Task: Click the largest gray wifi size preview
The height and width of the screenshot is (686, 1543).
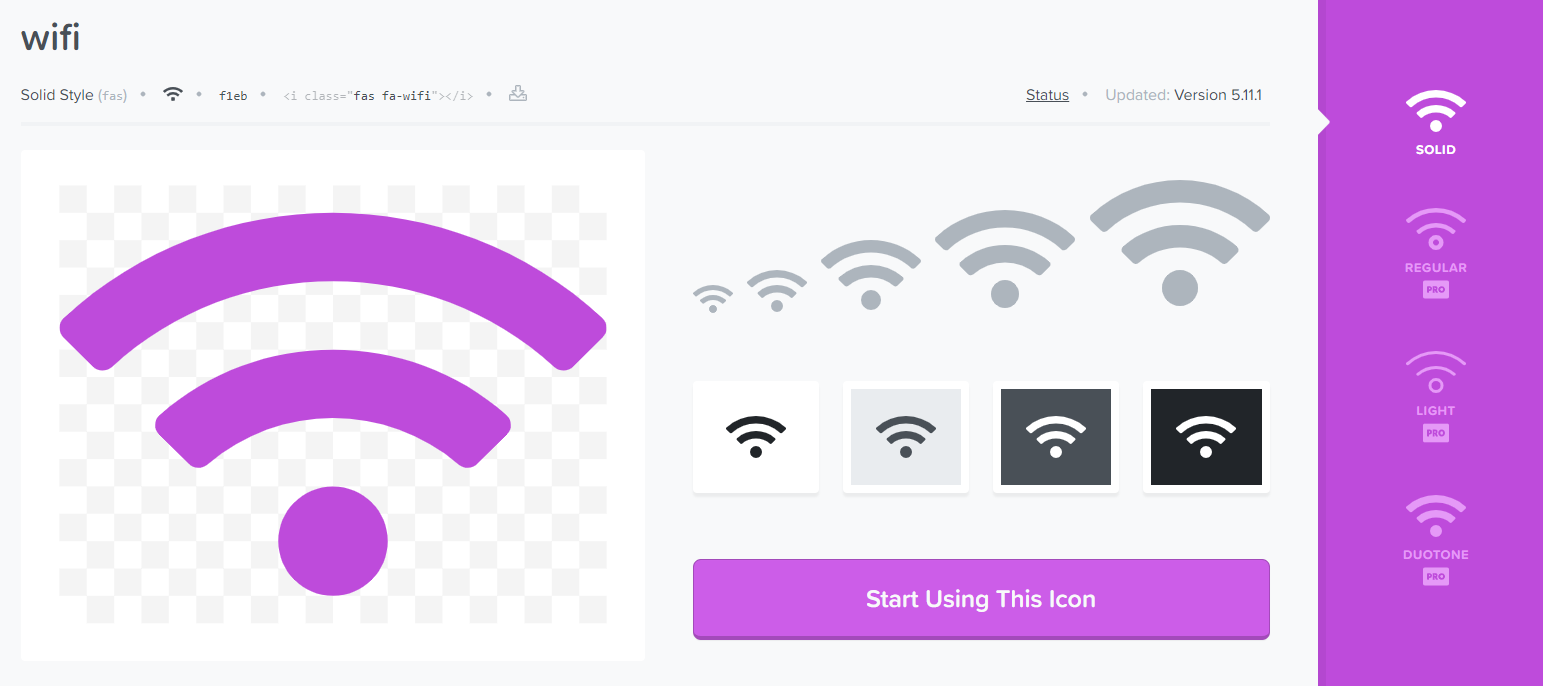Action: 1180,243
